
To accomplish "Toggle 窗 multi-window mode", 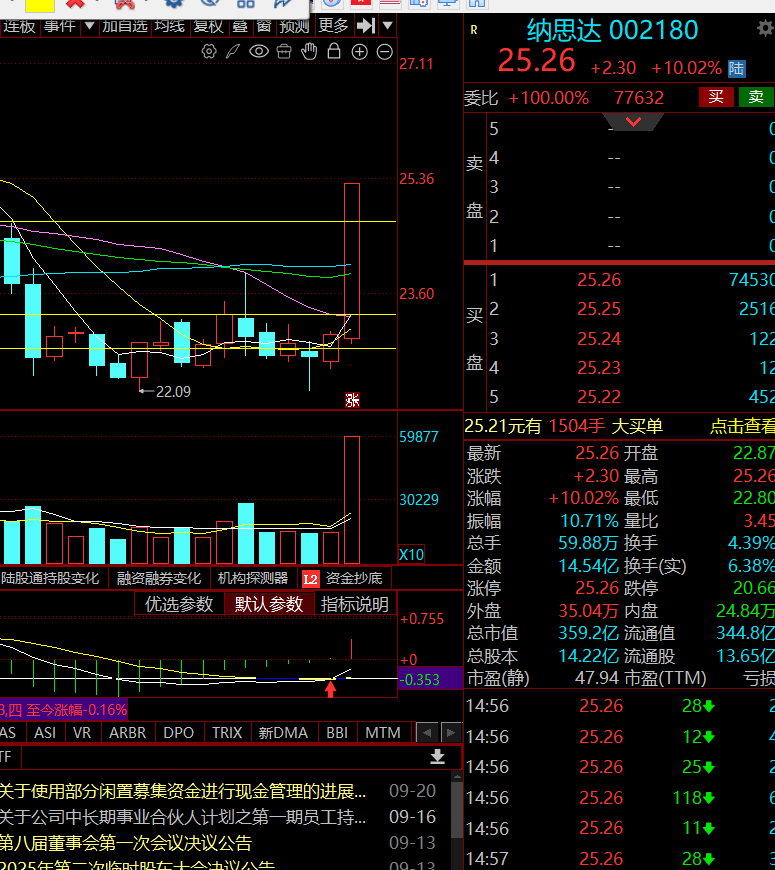I will (x=264, y=26).
